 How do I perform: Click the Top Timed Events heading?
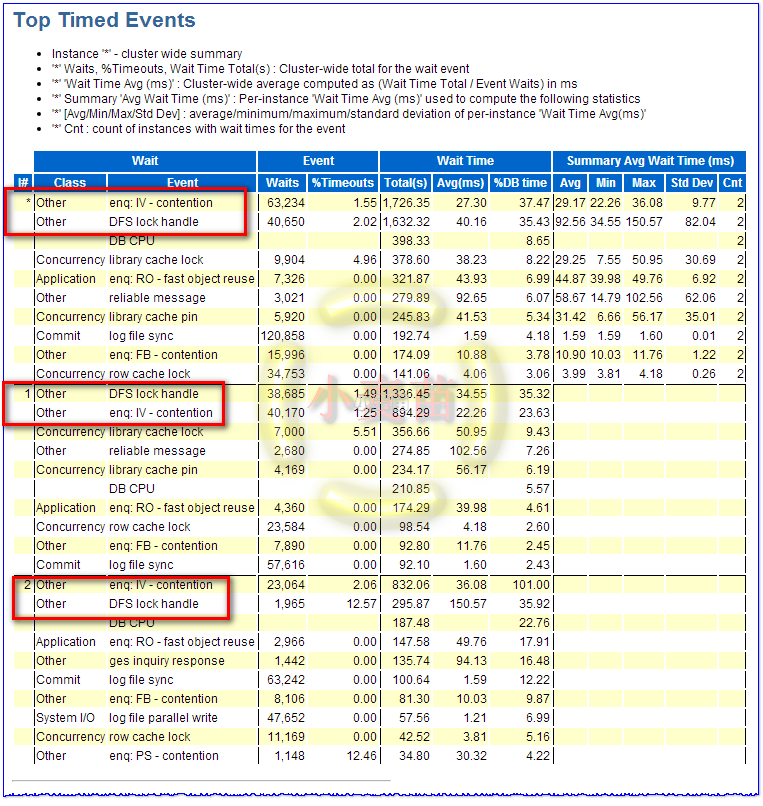104,20
